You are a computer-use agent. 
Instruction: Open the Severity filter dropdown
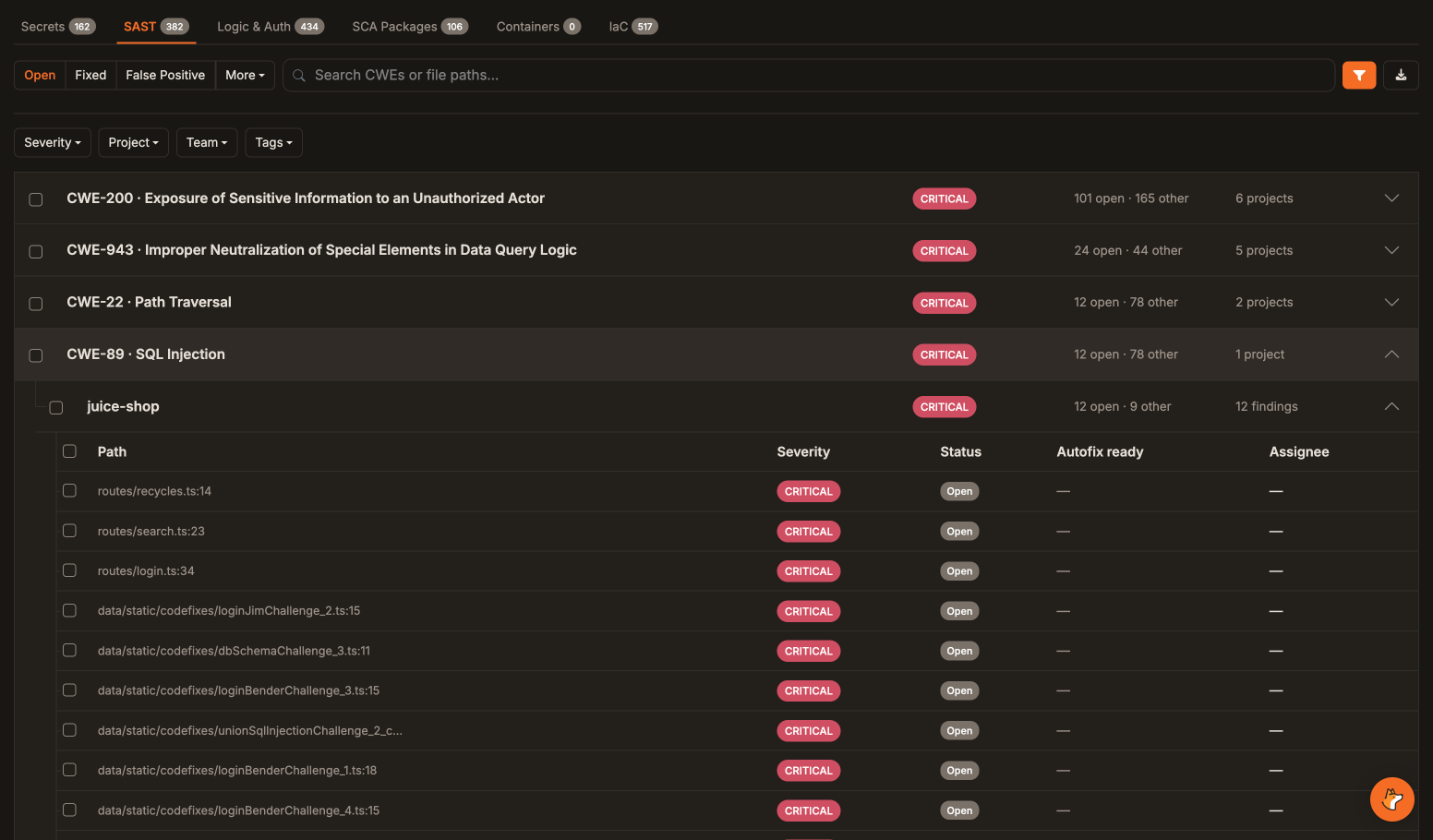(53, 143)
